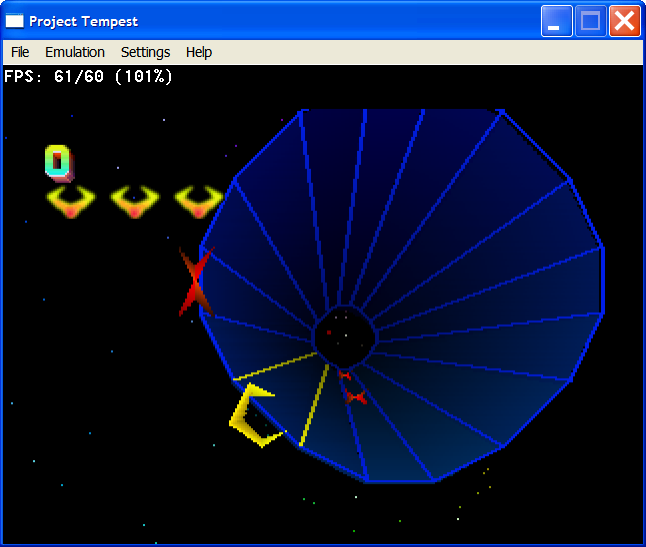
Task: Click the rainbow score digit 0
Action: tap(58, 160)
